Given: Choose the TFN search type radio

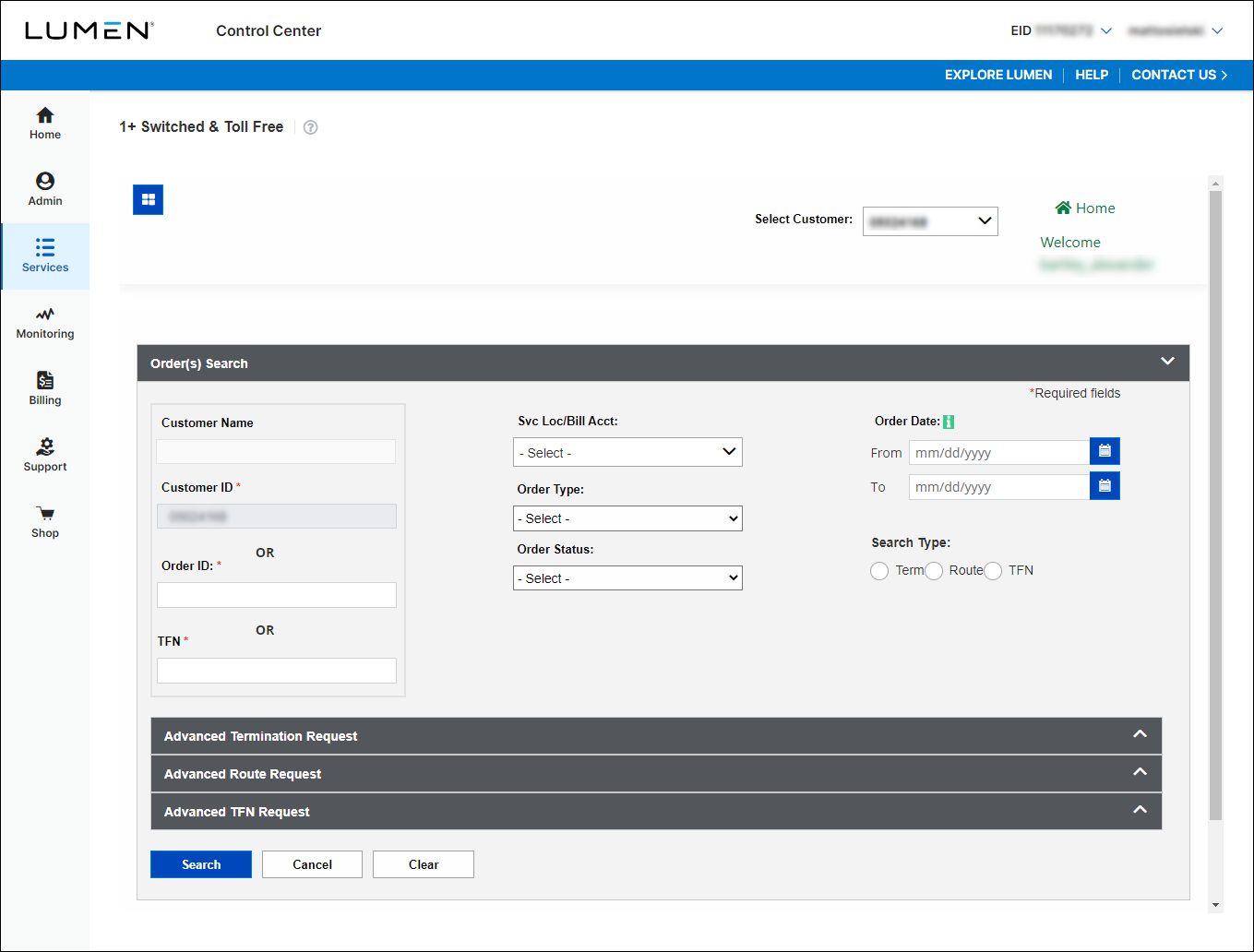Looking at the screenshot, I should pyautogui.click(x=993, y=571).
